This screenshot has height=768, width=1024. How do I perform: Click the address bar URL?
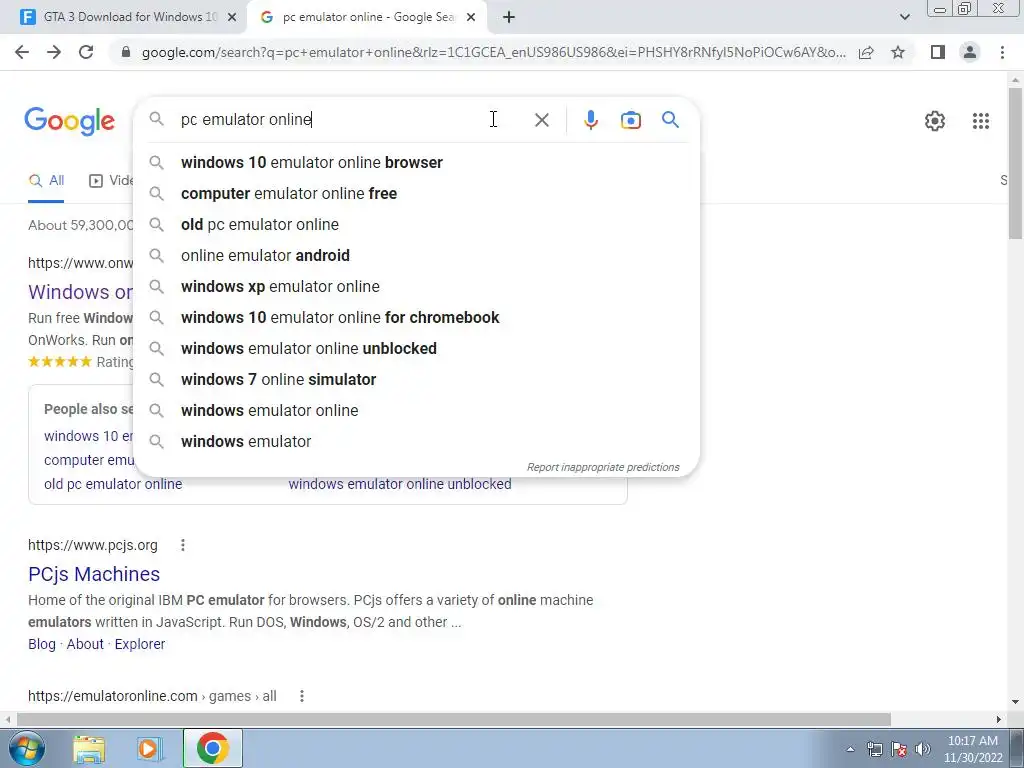click(x=493, y=52)
